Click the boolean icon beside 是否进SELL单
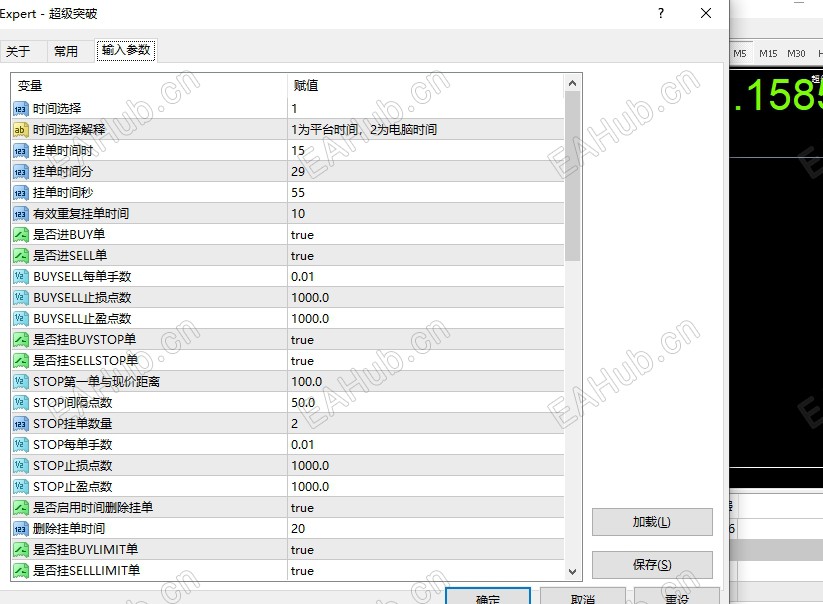 [20, 256]
